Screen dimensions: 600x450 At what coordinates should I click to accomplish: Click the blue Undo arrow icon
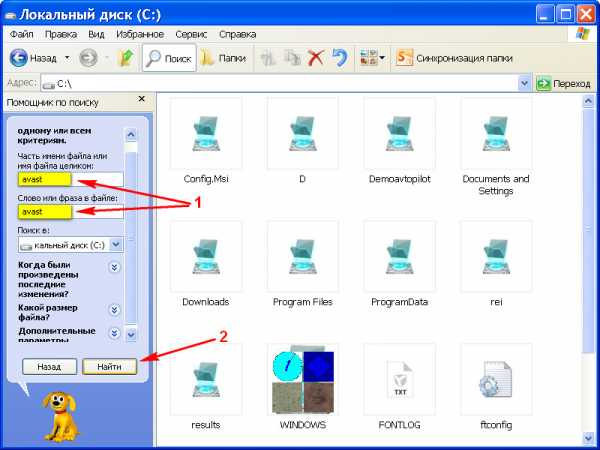pos(339,58)
